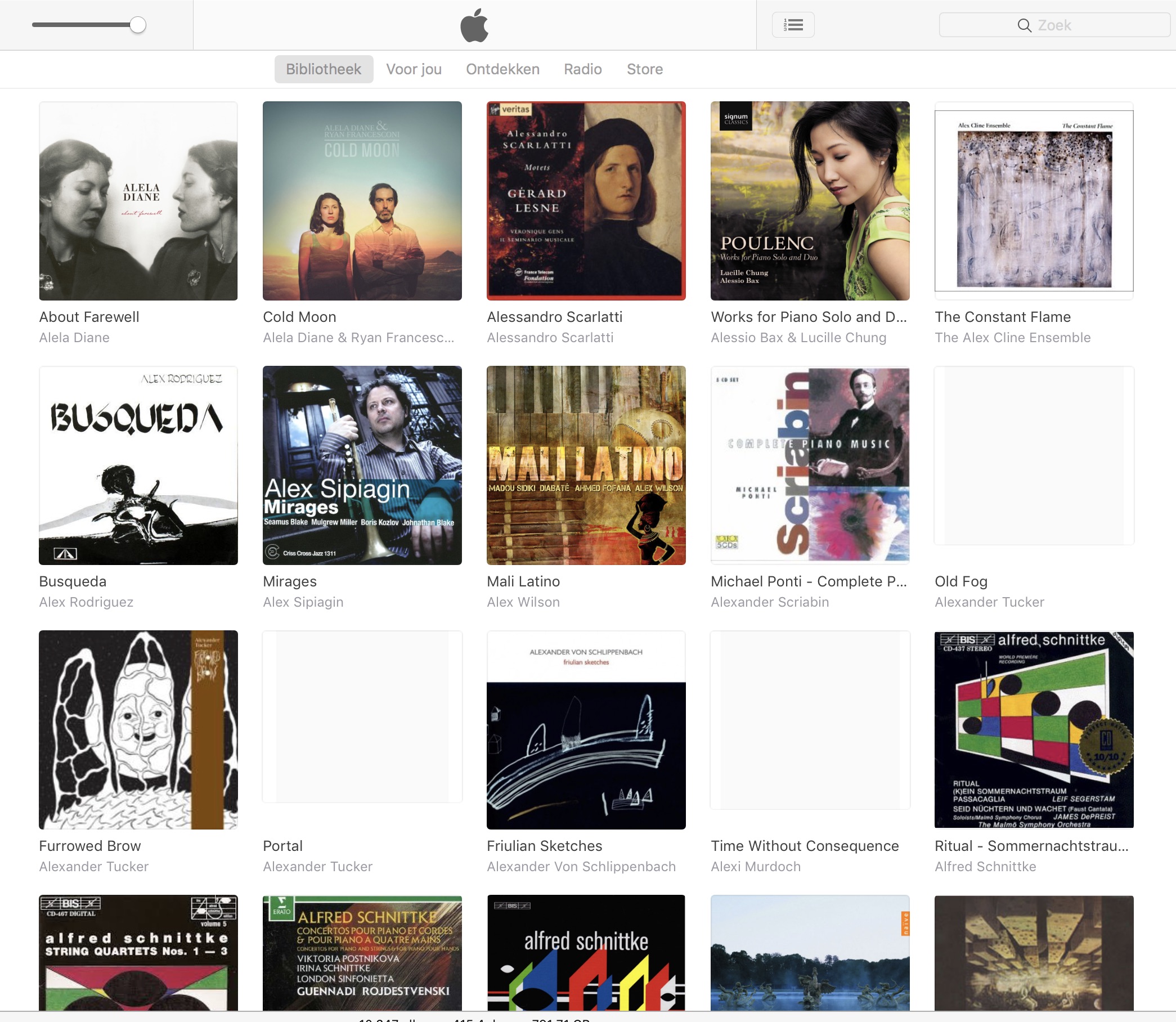The width and height of the screenshot is (1176, 1022).
Task: Open the Ontdekken tab
Action: tap(502, 69)
